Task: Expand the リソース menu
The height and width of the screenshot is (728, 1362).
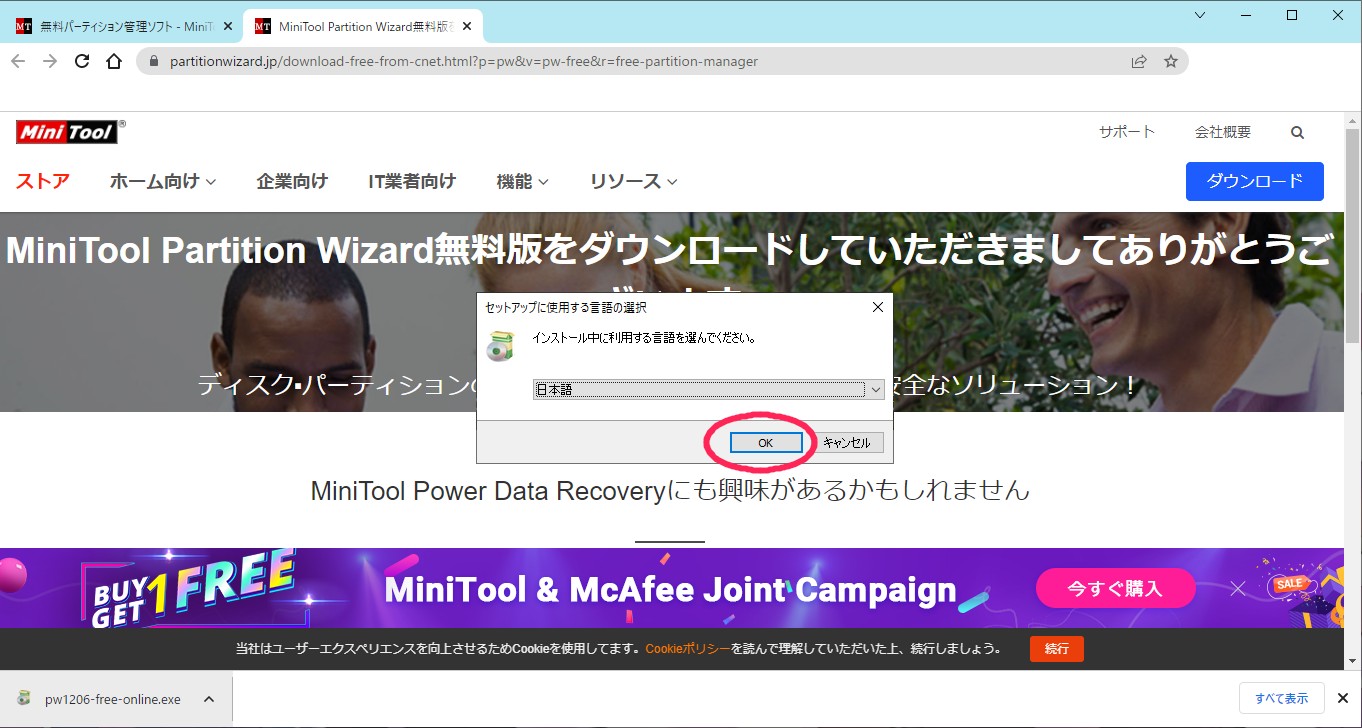Action: 633,181
